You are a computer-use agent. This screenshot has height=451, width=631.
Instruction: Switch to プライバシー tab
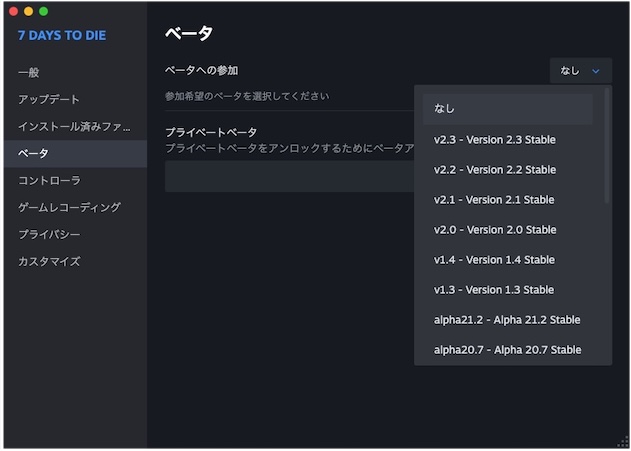51,235
